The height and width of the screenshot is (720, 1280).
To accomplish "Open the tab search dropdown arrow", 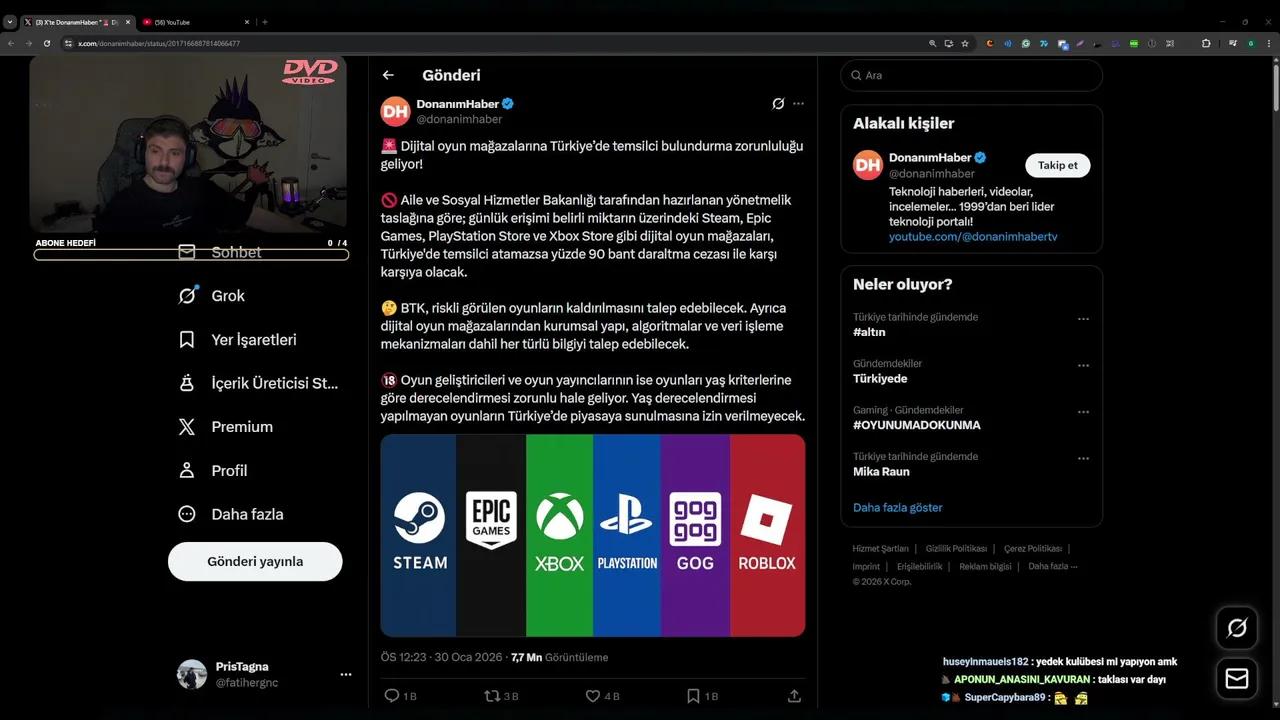I will [10, 22].
